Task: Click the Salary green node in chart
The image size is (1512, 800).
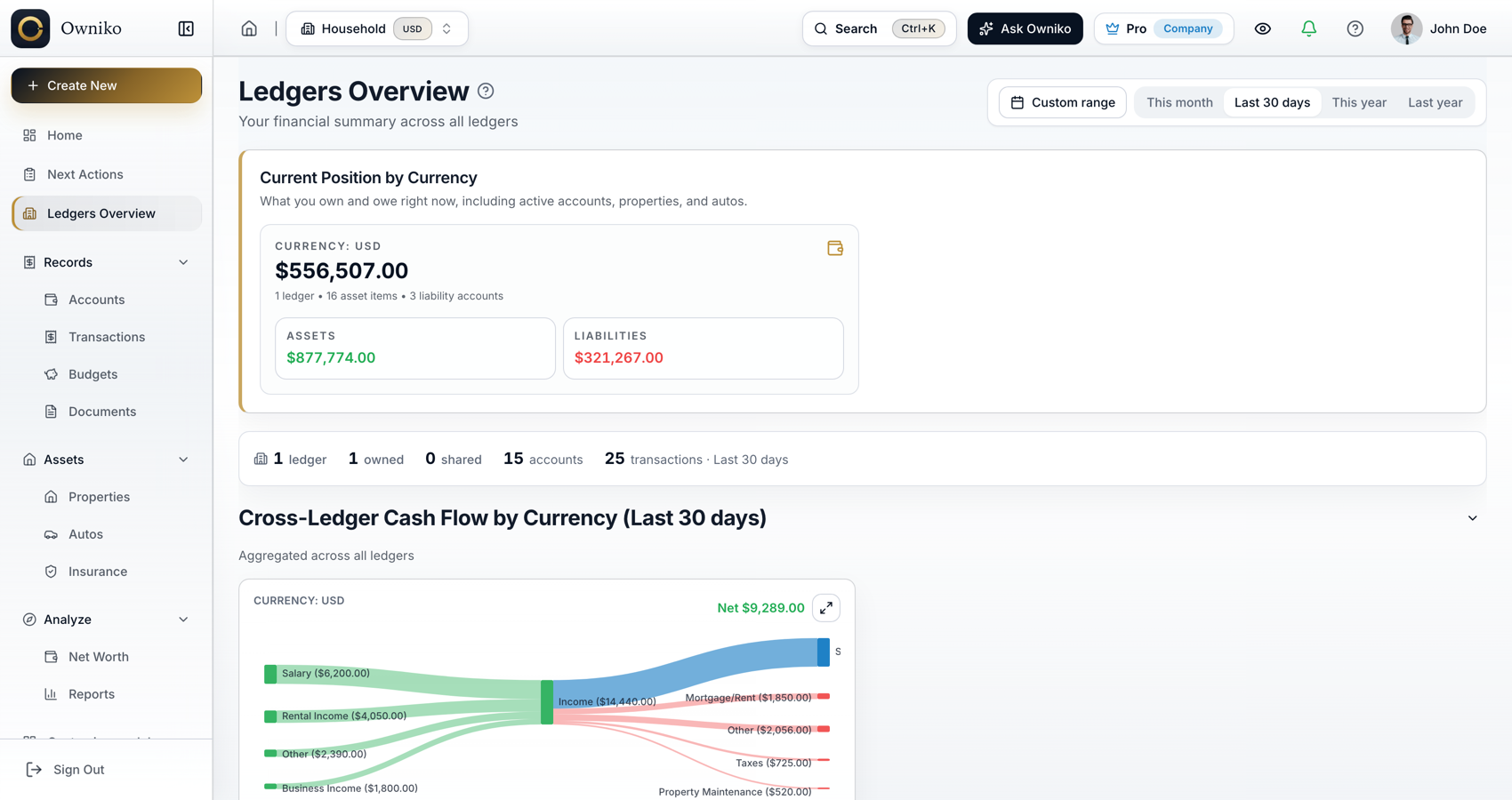Action: coord(270,674)
